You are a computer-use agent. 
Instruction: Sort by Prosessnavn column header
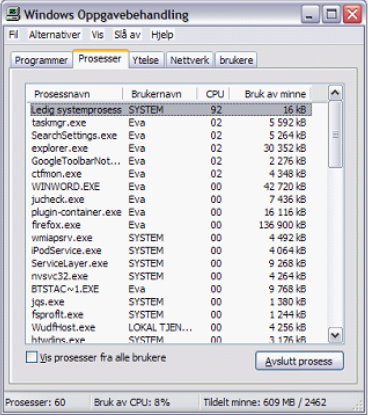[74, 94]
